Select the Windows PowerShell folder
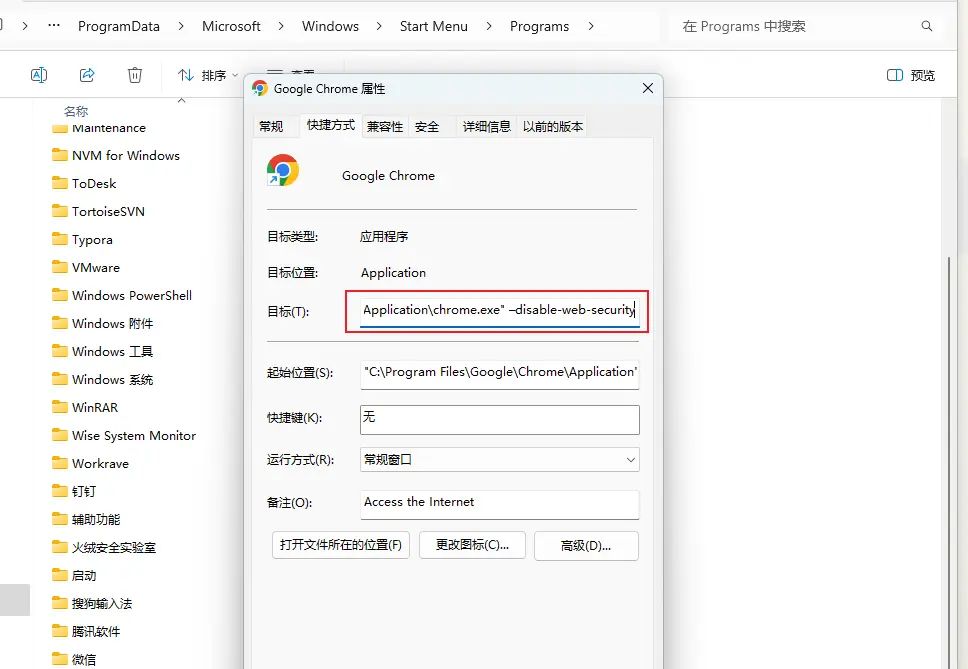This screenshot has height=669, width=968. (x=122, y=296)
